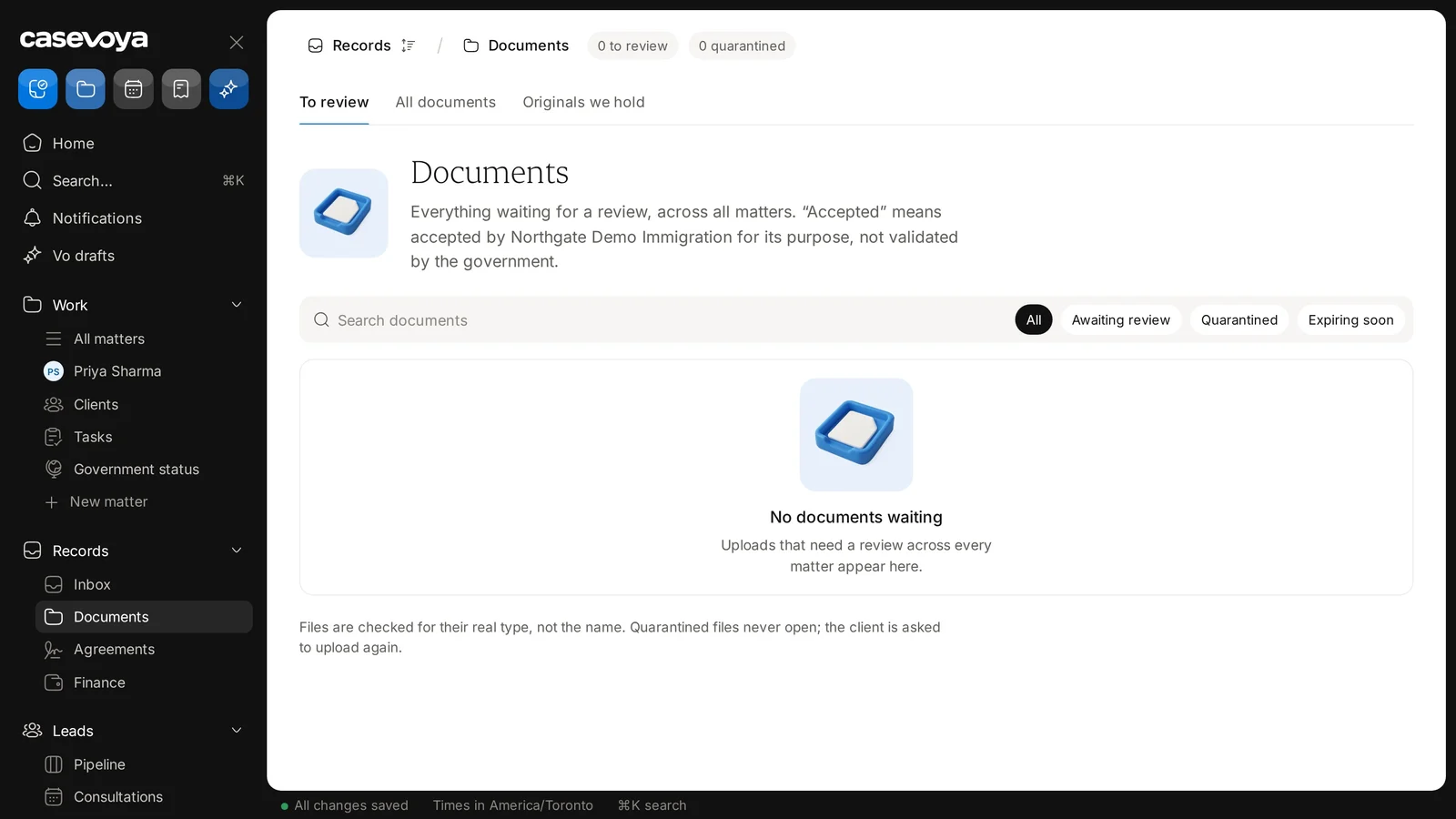Switch to the To review tab
Image resolution: width=1456 pixels, height=819 pixels.
pyautogui.click(x=334, y=102)
